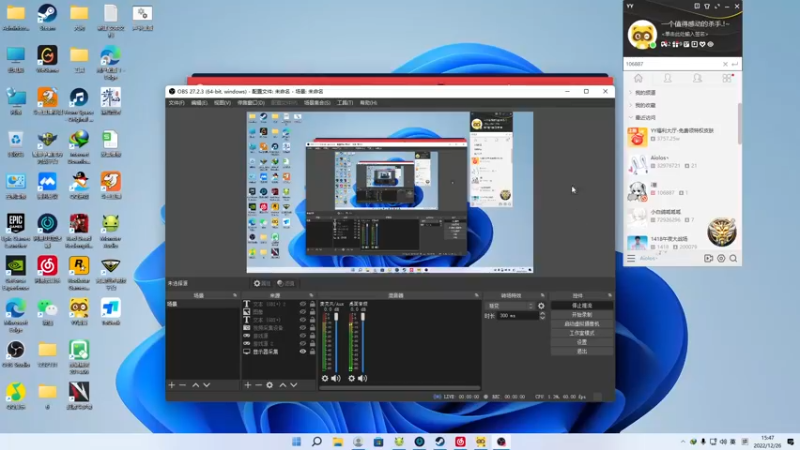Open the Help menu in OBS

[368, 103]
